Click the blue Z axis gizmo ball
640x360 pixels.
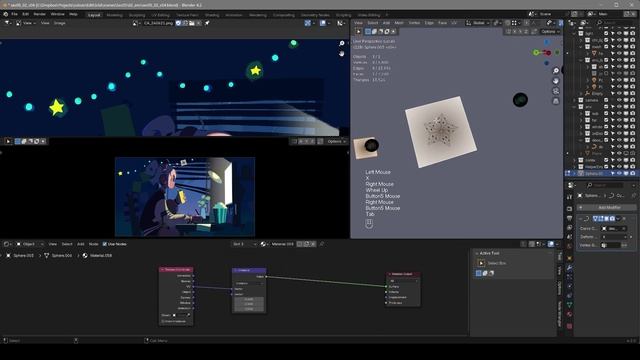tap(547, 42)
